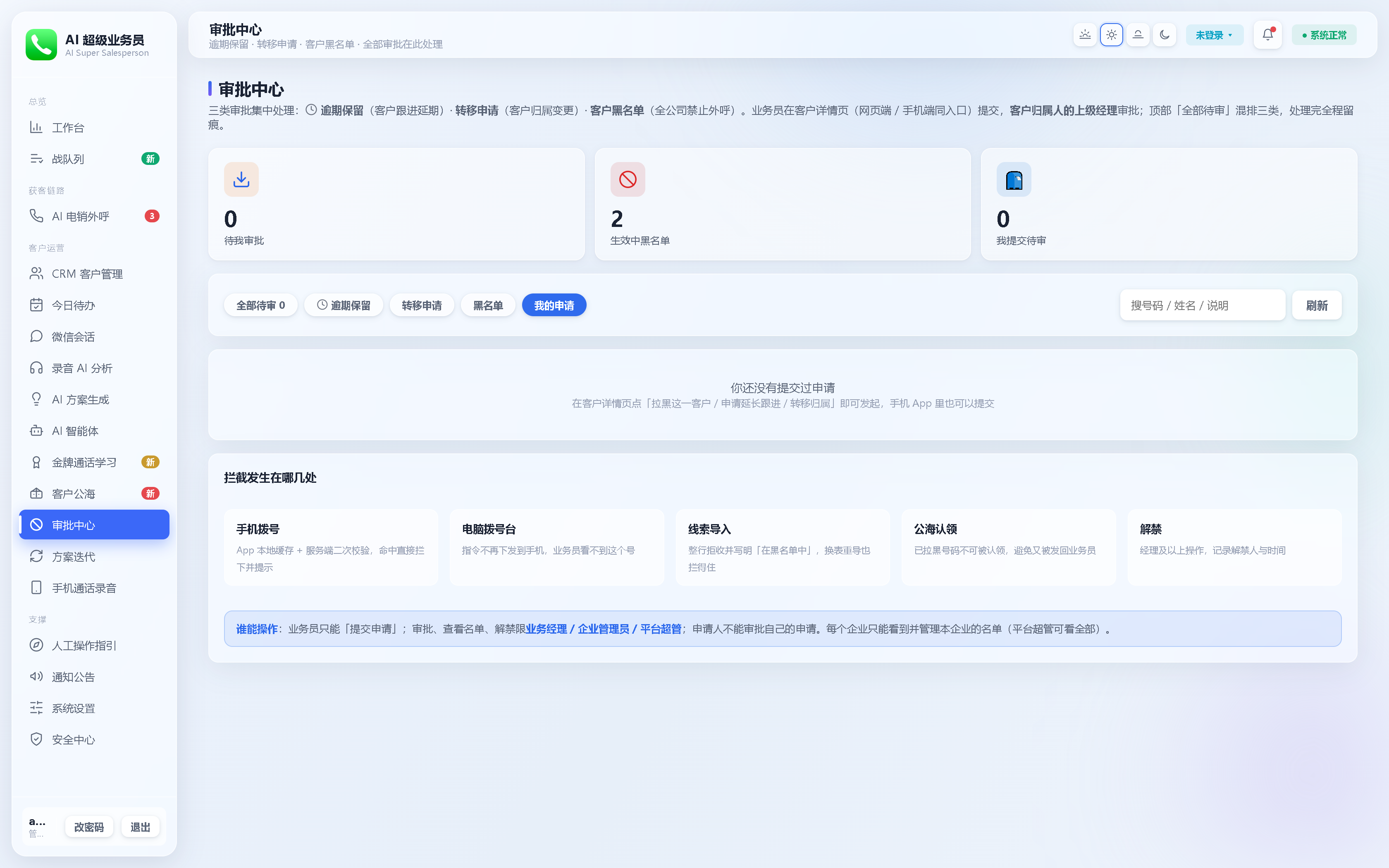Open 客户公海 sidebar item
Image resolution: width=1389 pixels, height=868 pixels.
tap(94, 494)
